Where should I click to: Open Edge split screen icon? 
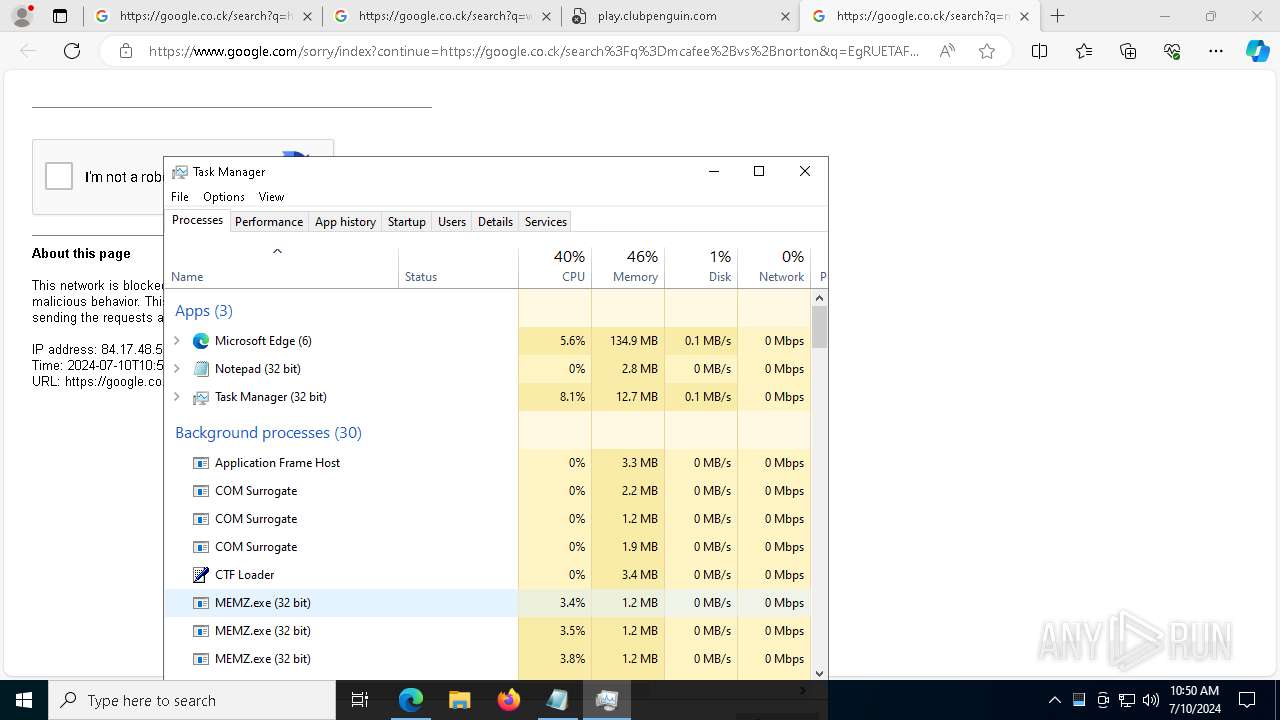(x=1039, y=51)
